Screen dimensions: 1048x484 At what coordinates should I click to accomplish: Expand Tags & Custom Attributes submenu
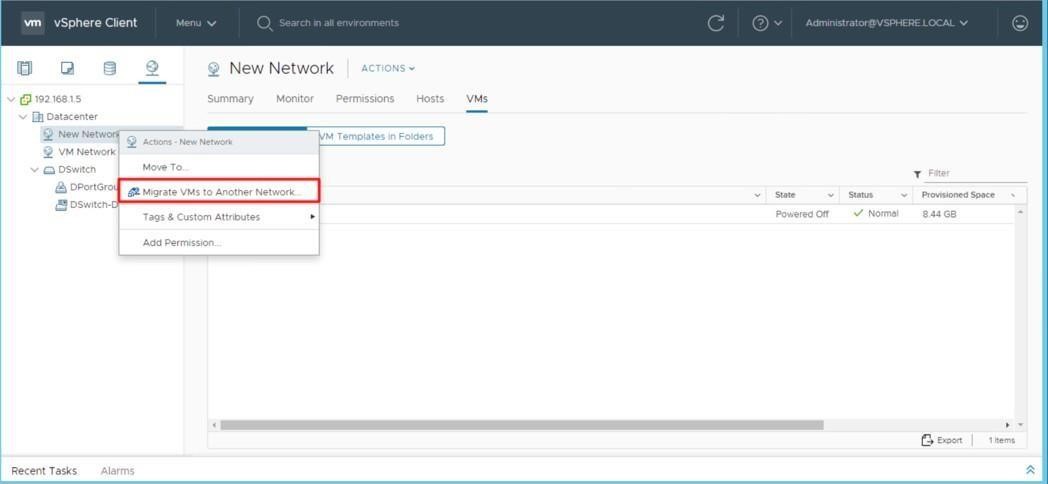point(219,217)
